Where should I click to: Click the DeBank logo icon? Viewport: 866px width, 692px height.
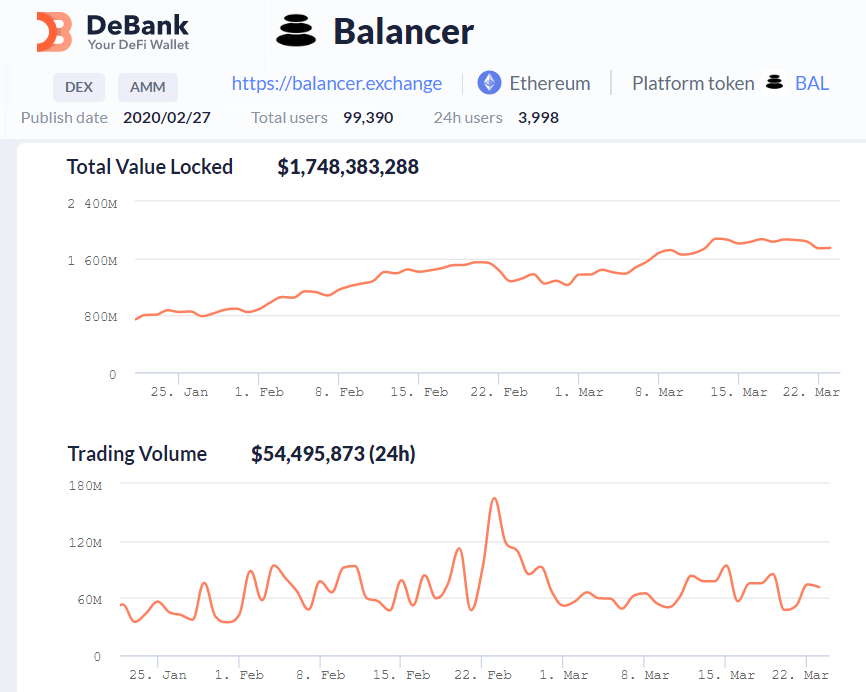[x=54, y=32]
